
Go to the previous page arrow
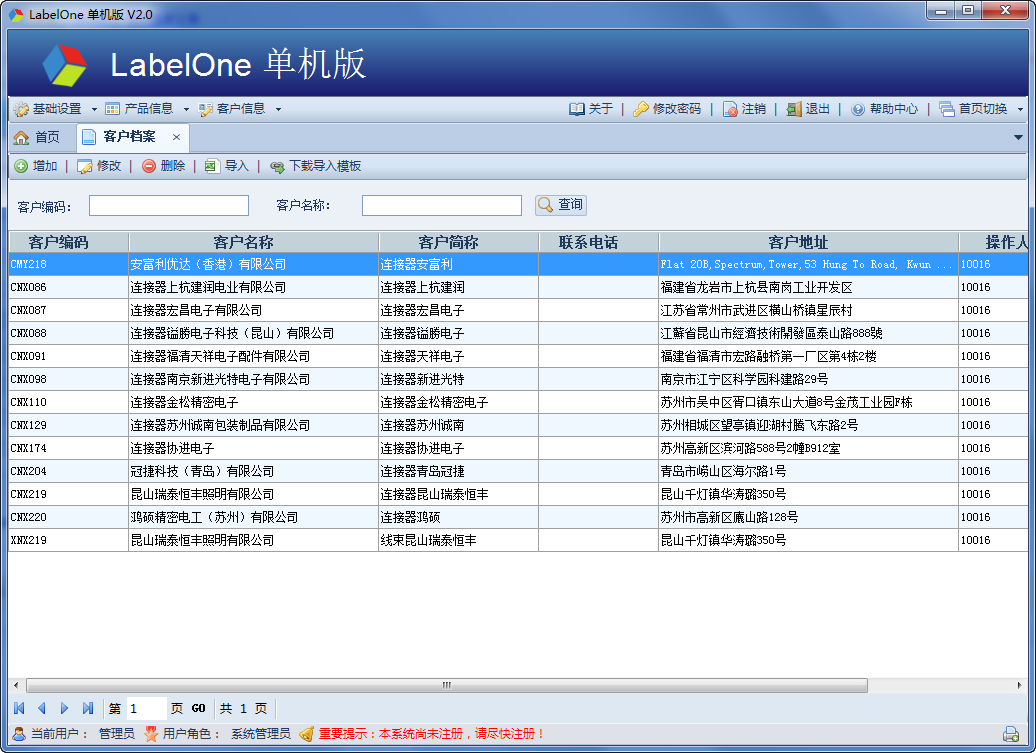[x=42, y=708]
